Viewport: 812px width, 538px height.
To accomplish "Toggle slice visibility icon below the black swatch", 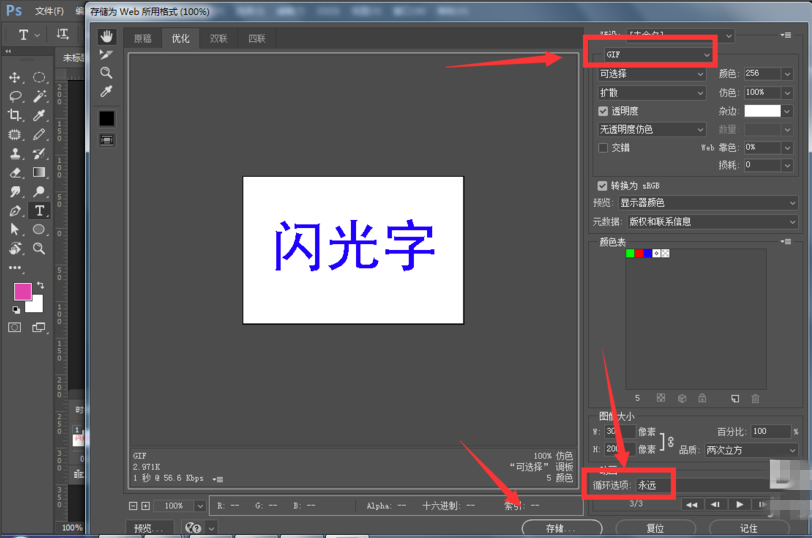I will pyautogui.click(x=106, y=140).
